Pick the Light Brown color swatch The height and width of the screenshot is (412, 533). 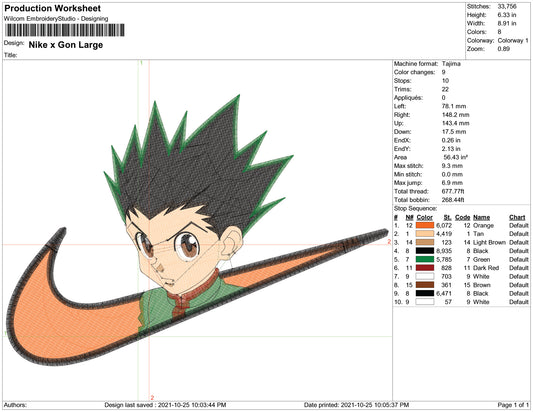(x=425, y=242)
